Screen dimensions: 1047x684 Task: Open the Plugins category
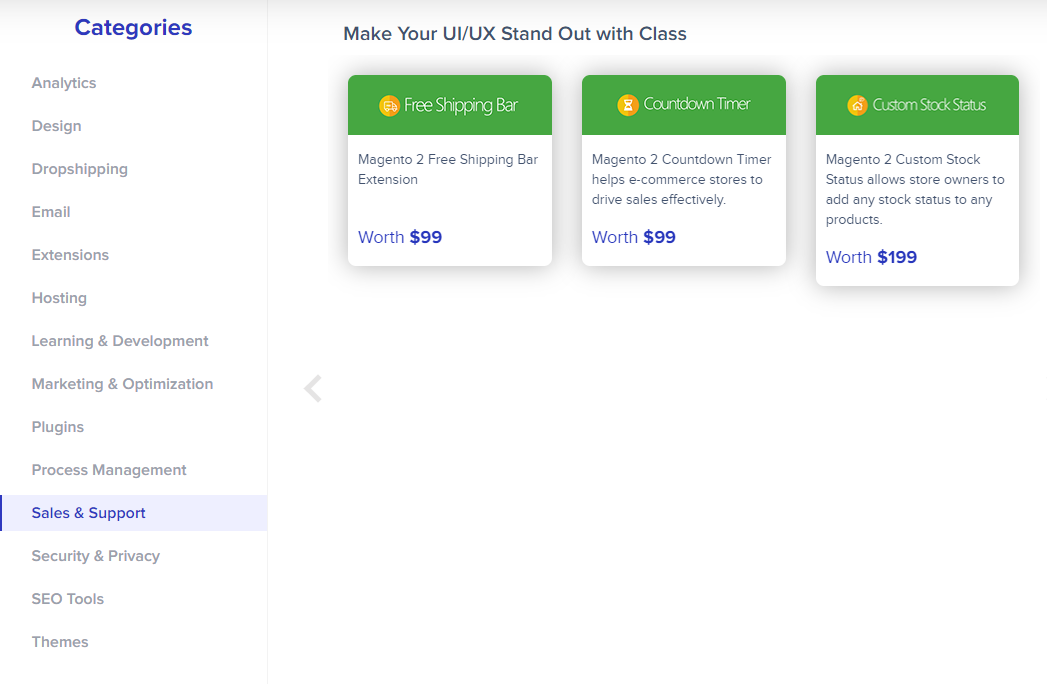coord(58,427)
